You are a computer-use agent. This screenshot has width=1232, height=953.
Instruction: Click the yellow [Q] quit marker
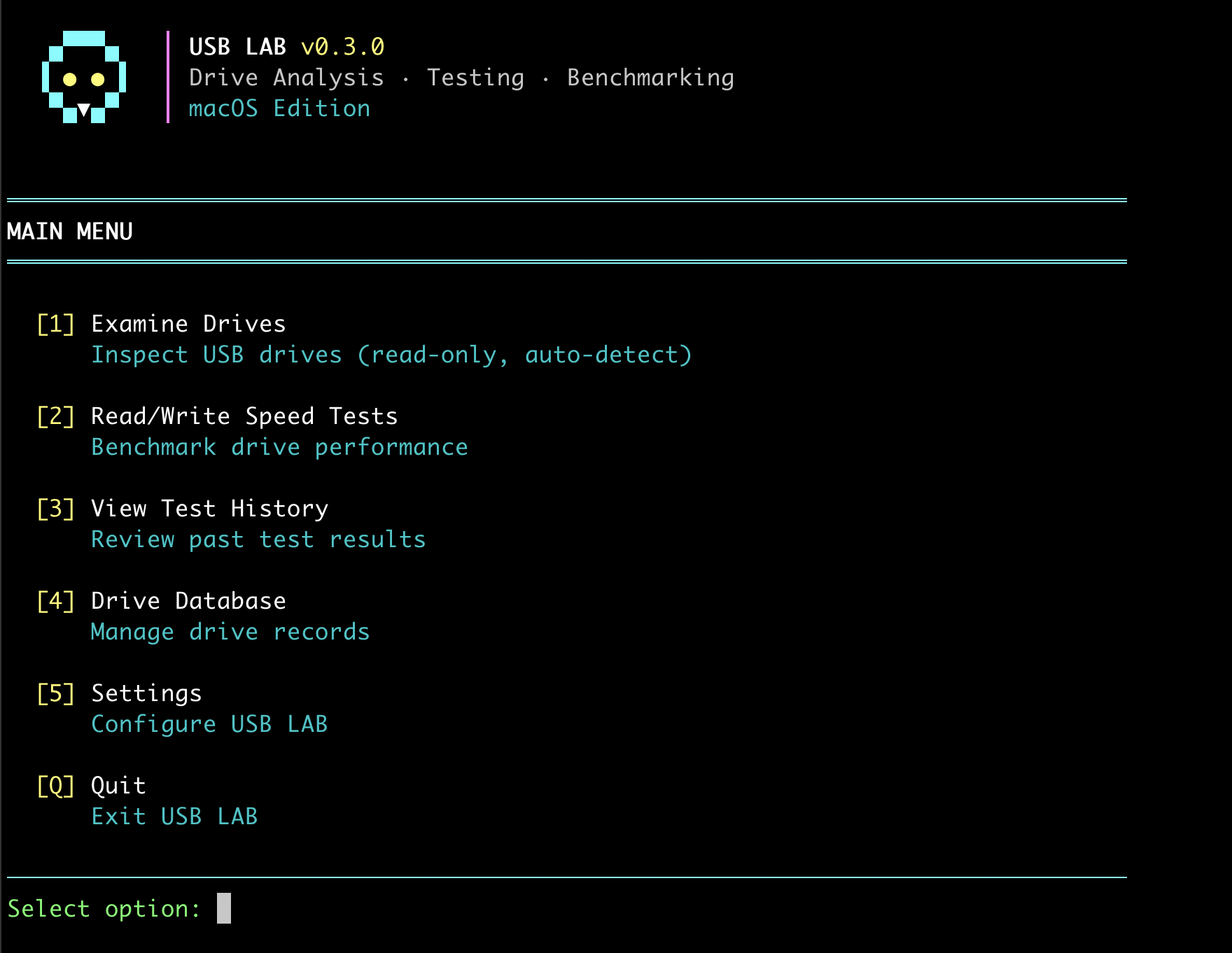tap(55, 785)
